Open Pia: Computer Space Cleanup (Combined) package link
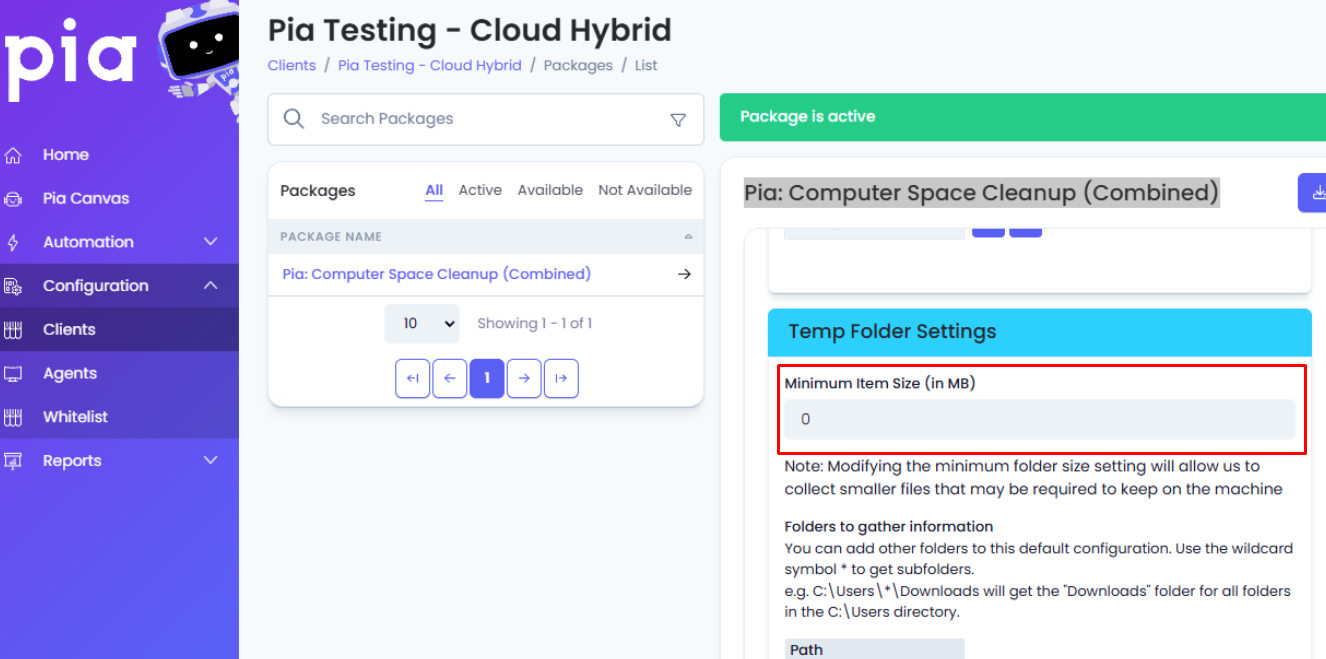Viewport: 1326px width, 659px height. [437, 274]
